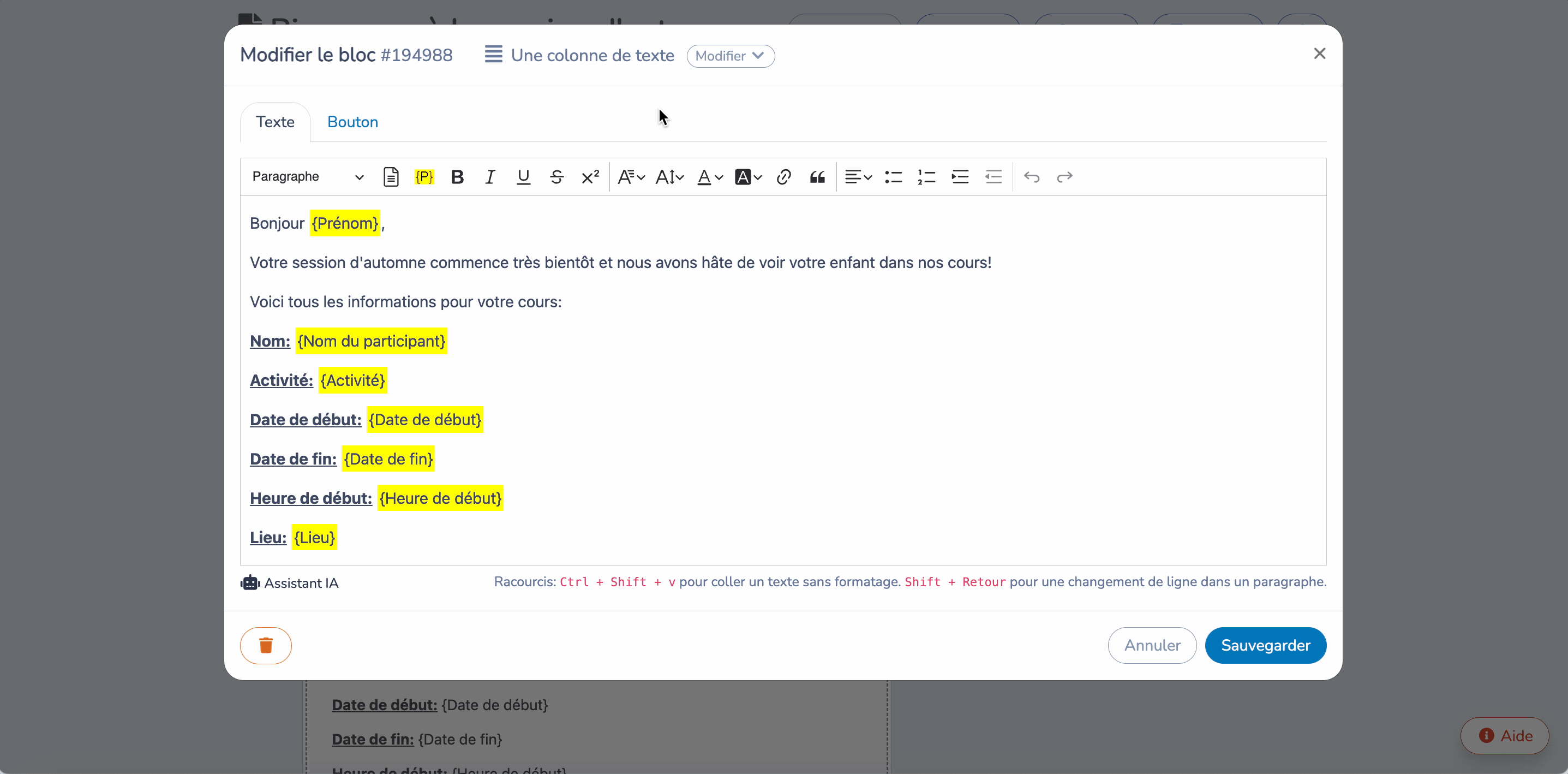Open the font background color picker
The image size is (1568, 774).
(748, 177)
